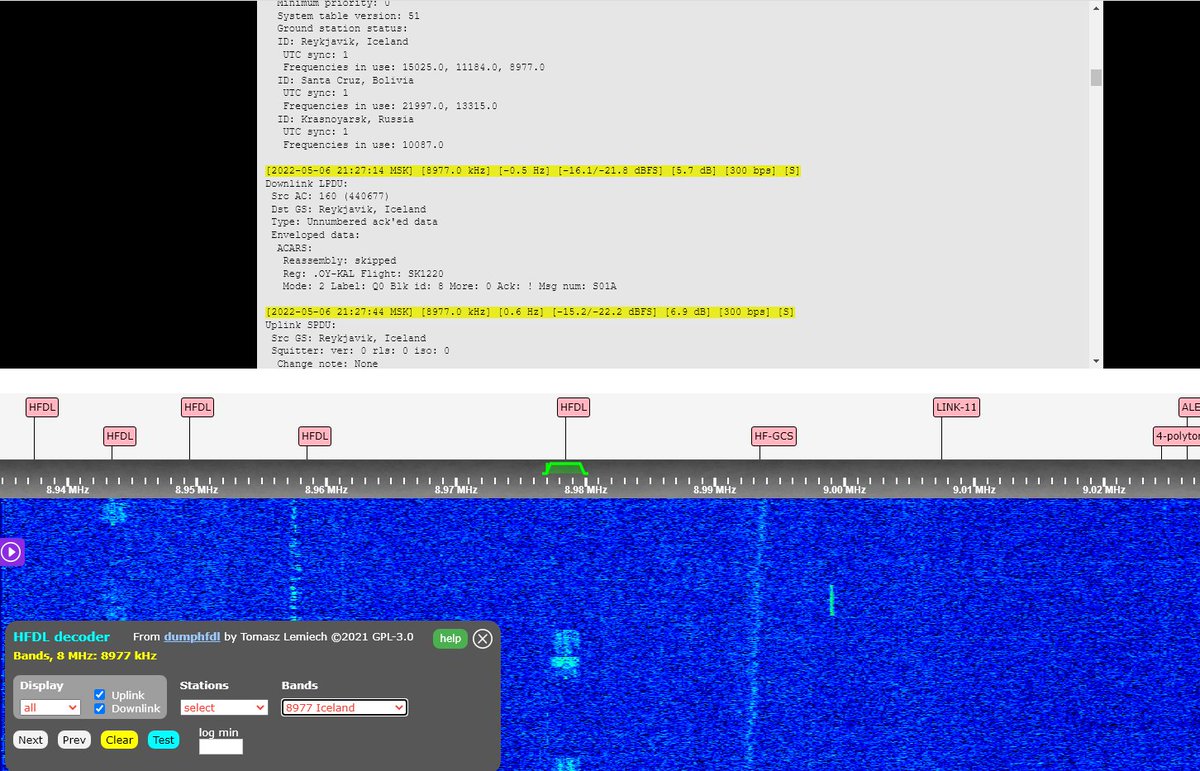Screen dimensions: 1200x771
Task: Select the HFDL label near 8.96 MHz
Action: click(x=315, y=436)
